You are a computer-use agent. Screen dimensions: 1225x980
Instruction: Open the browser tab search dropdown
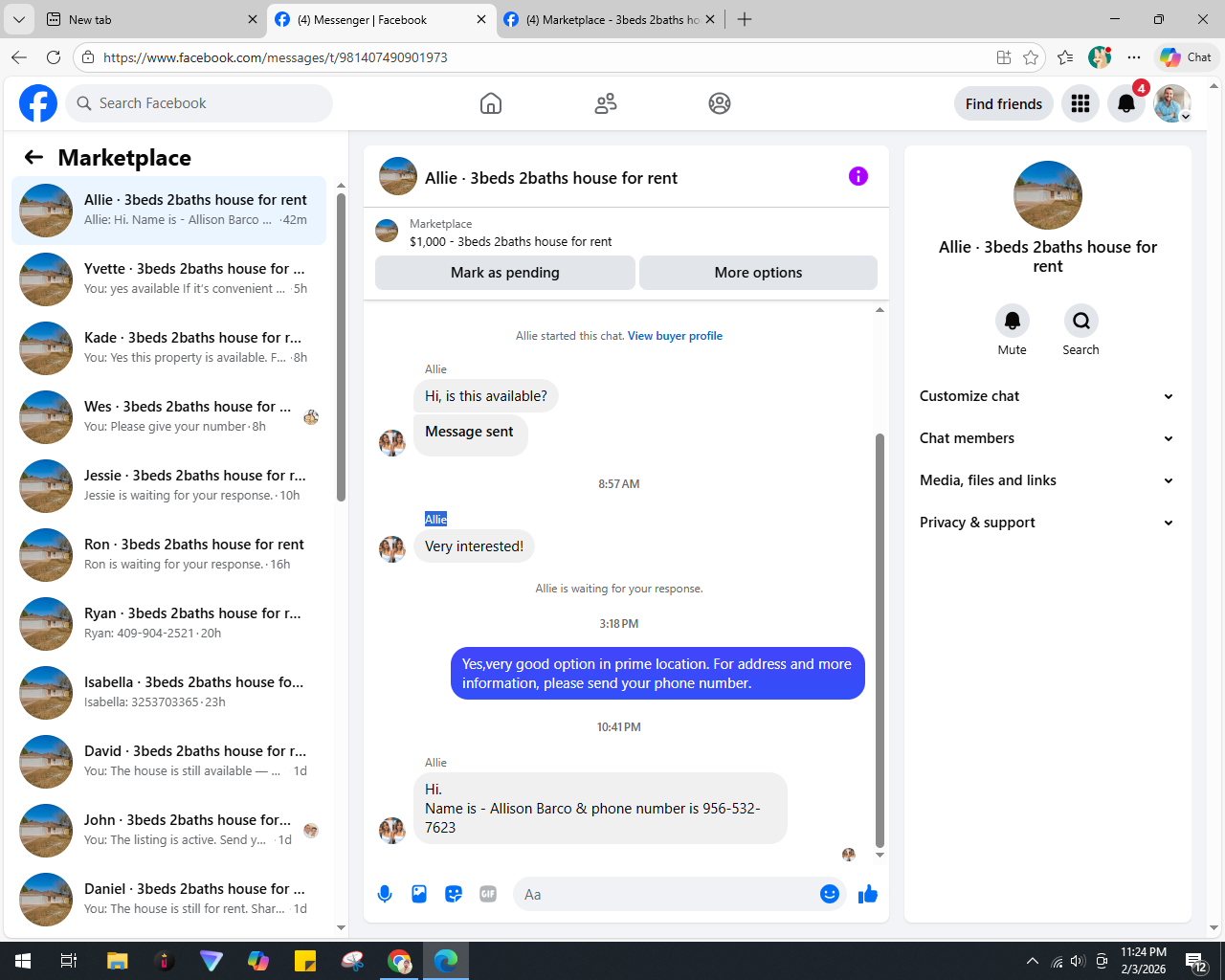pyautogui.click(x=19, y=19)
